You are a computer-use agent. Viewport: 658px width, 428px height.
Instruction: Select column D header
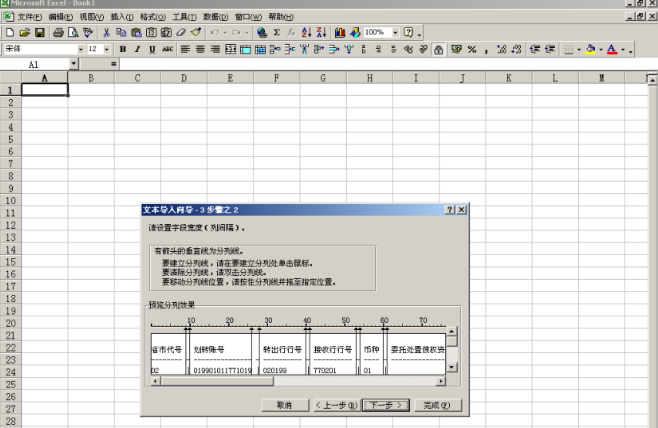tap(184, 78)
